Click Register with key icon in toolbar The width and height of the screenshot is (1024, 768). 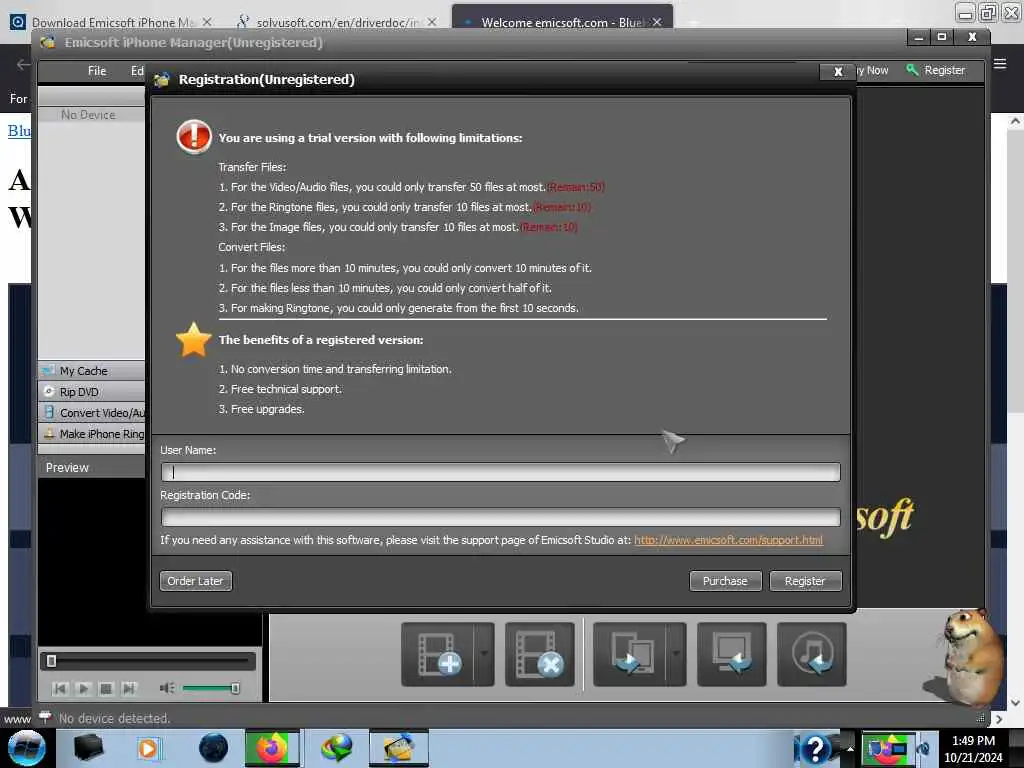tap(936, 70)
